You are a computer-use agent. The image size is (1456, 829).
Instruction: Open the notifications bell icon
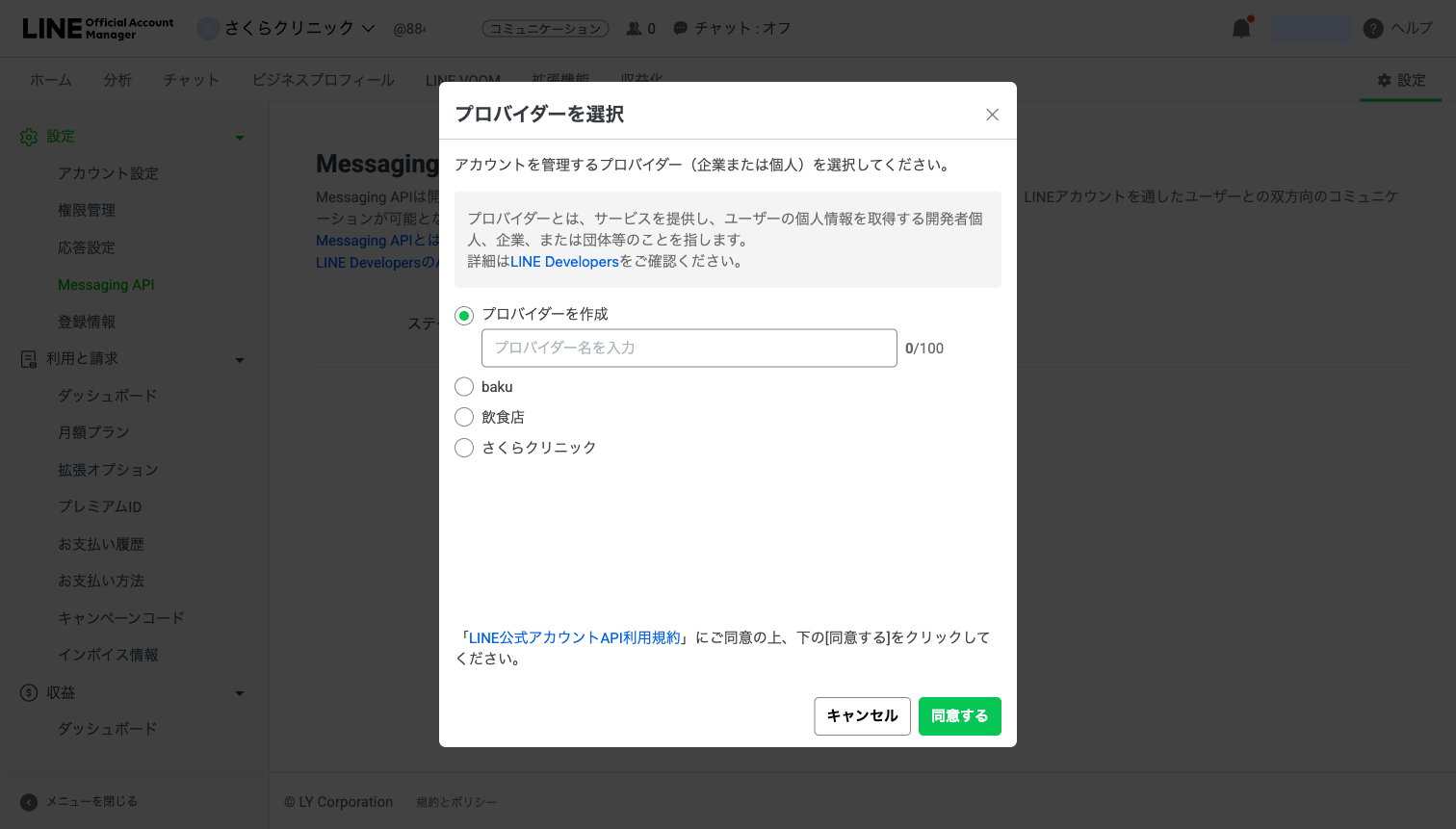[1241, 28]
